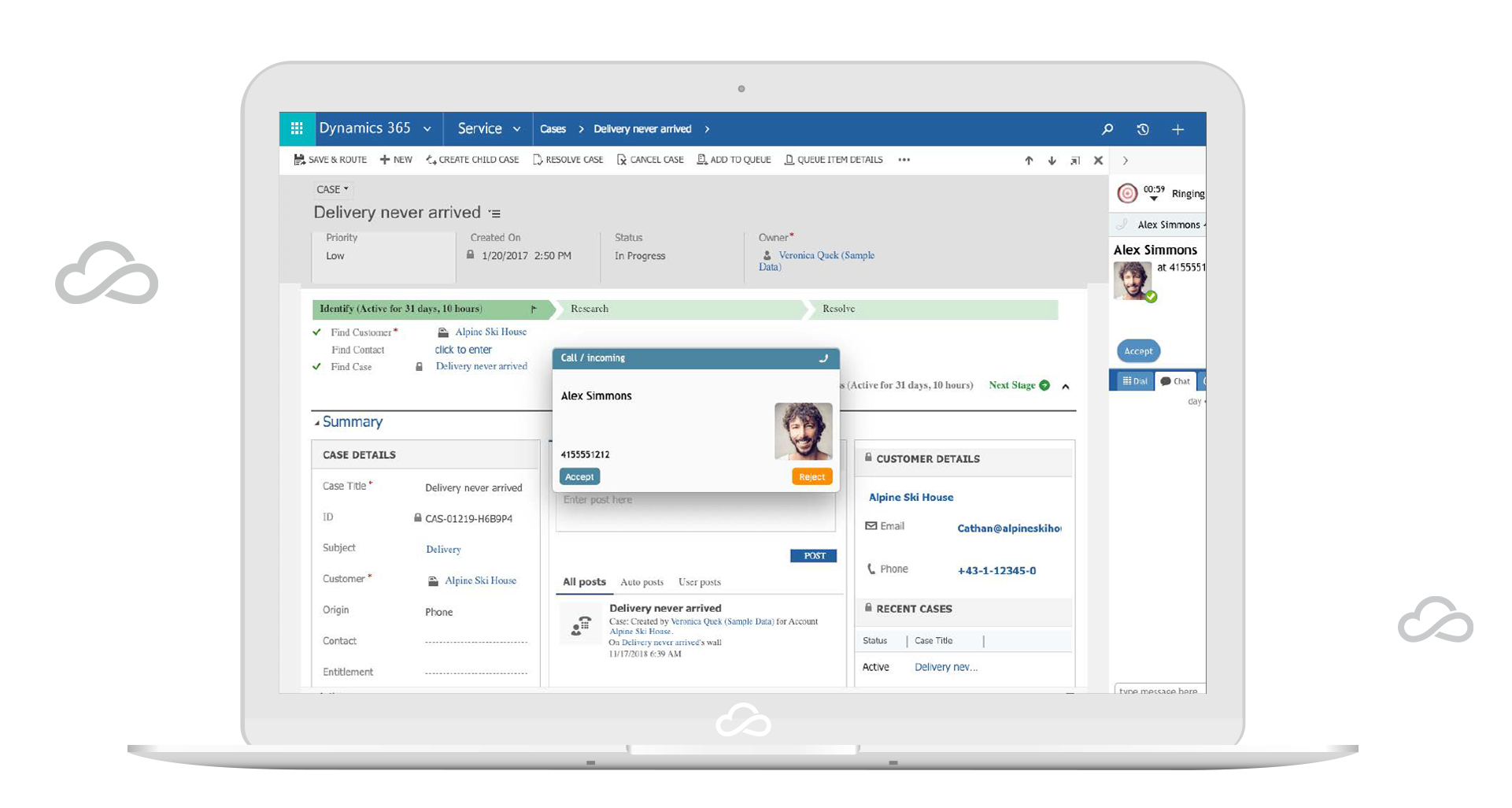Click the phone-post icon beside the wall post
The image size is (1512, 808).
(581, 626)
